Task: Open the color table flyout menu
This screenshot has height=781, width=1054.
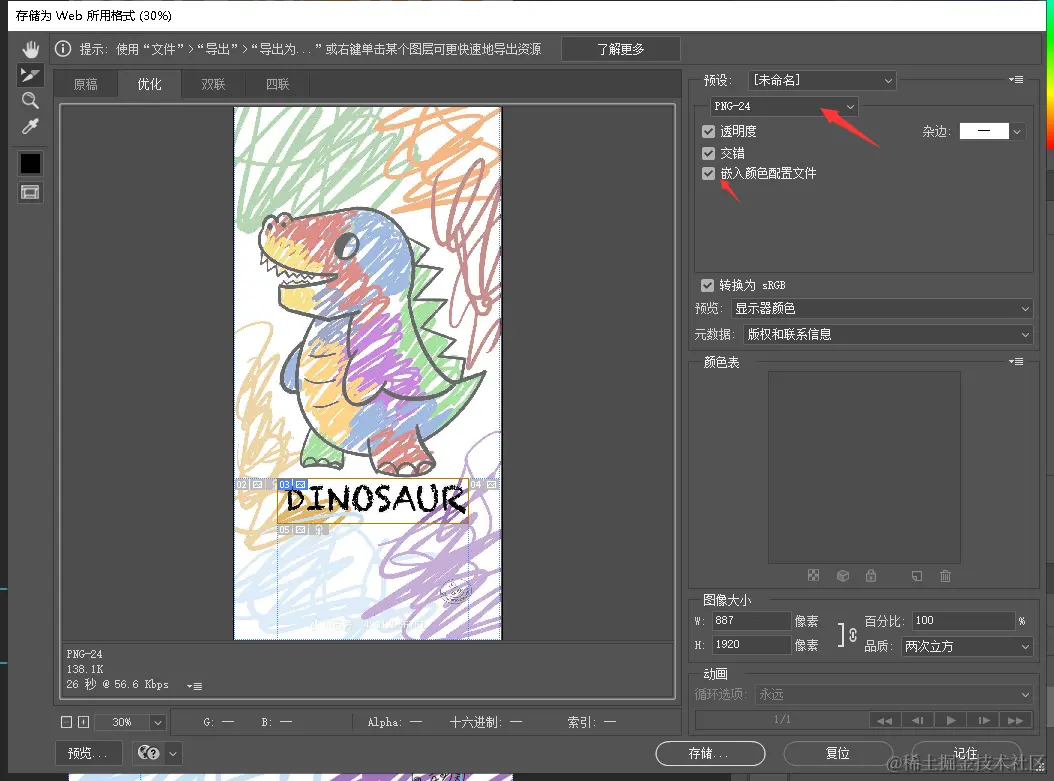Action: pos(1016,362)
